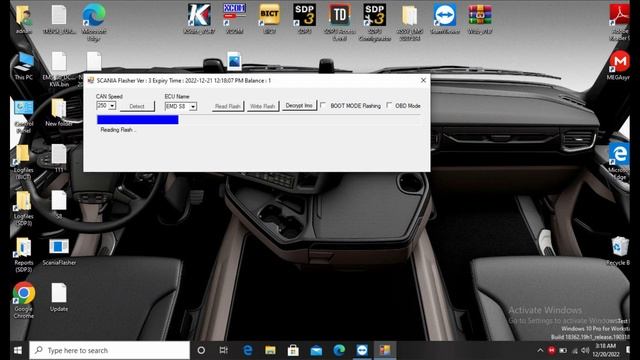Launch the ScaniaFlasher desktop icon
Image resolution: width=640 pixels, height=360 pixels.
pyautogui.click(x=59, y=252)
